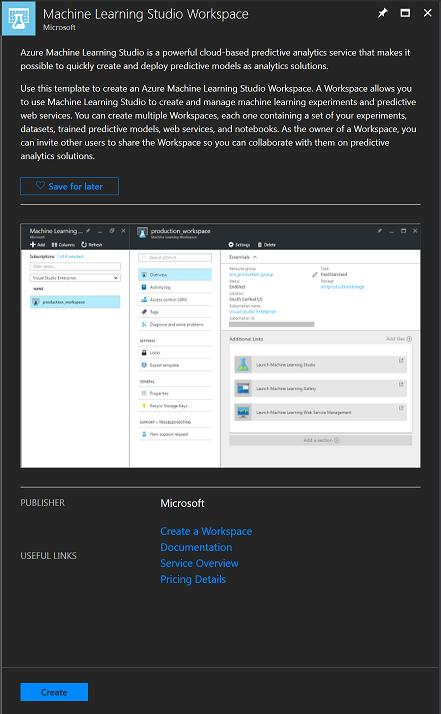Pin the Machine Learning Studio Workspace blade

click(382, 13)
